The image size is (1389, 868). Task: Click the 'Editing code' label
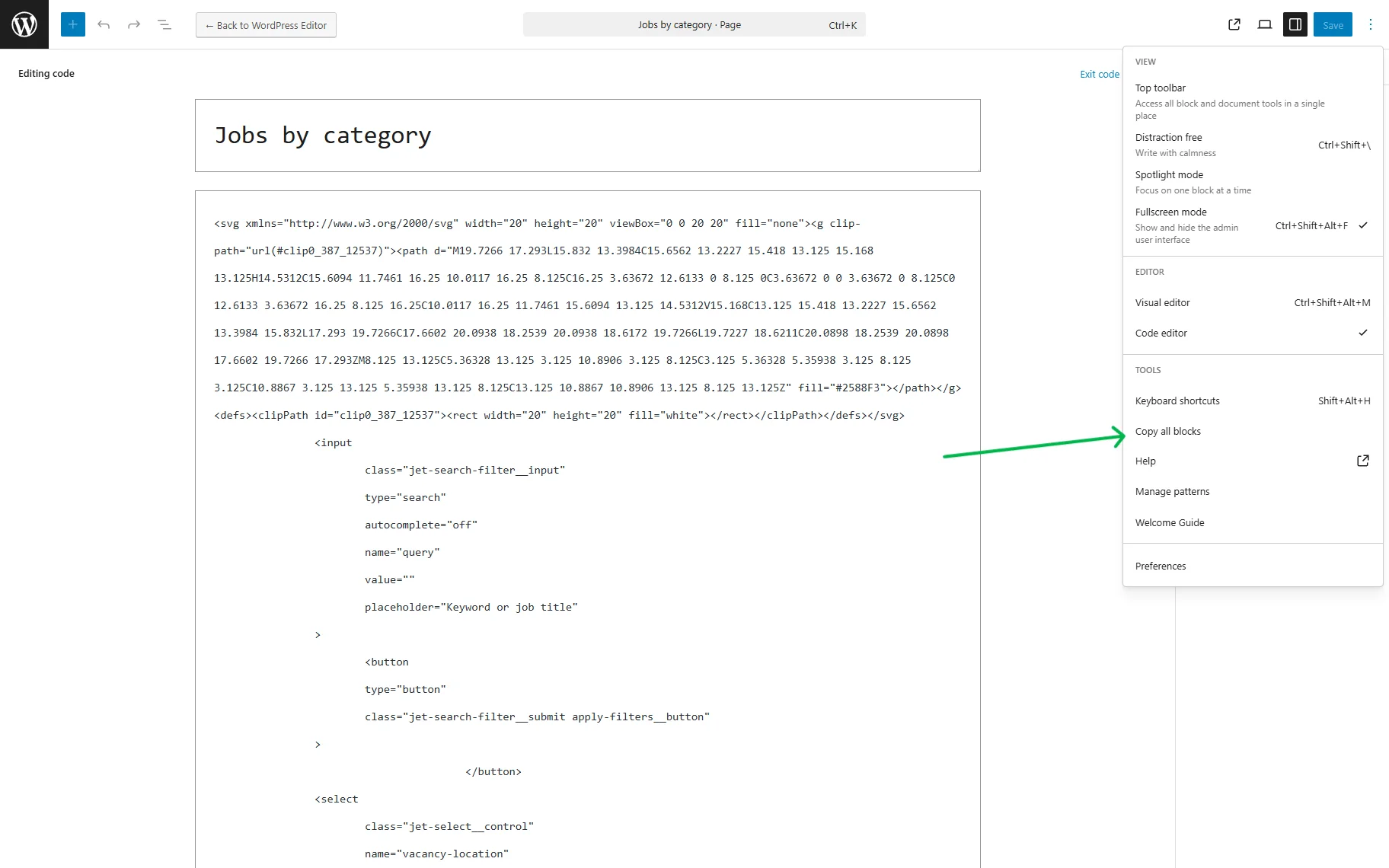[x=46, y=74]
